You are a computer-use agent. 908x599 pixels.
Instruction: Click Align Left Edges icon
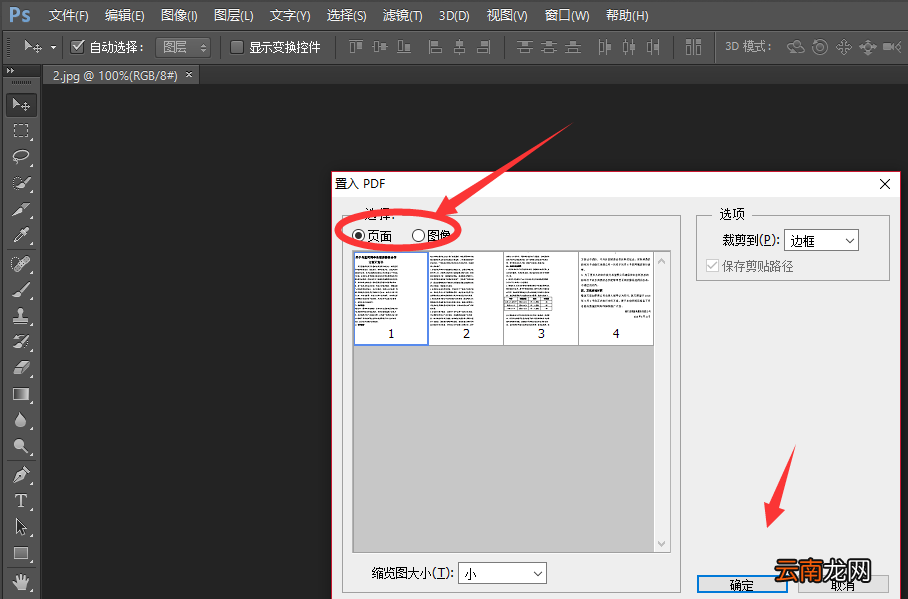(435, 47)
